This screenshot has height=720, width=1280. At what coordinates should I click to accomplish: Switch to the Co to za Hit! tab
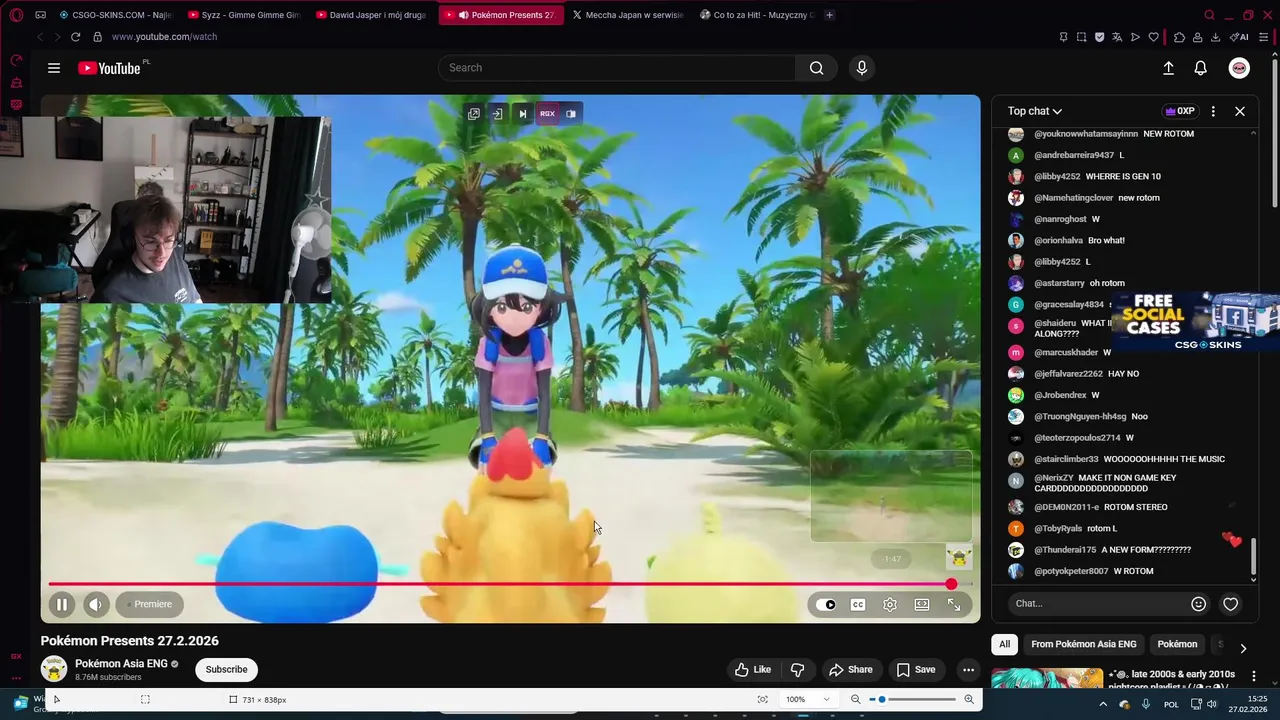click(x=757, y=15)
